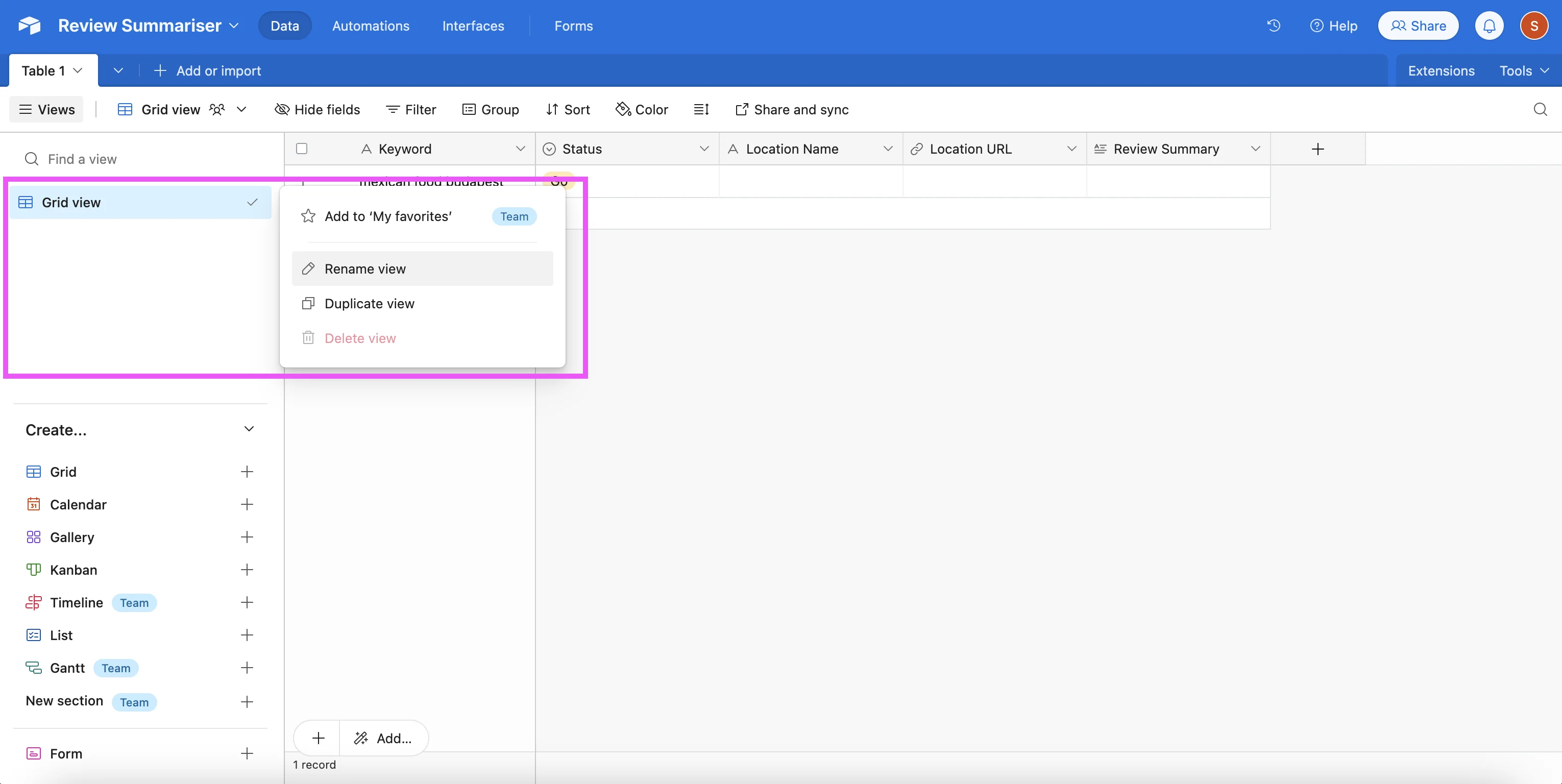This screenshot has height=784, width=1562.
Task: Open base history clock icon
Action: tap(1274, 26)
